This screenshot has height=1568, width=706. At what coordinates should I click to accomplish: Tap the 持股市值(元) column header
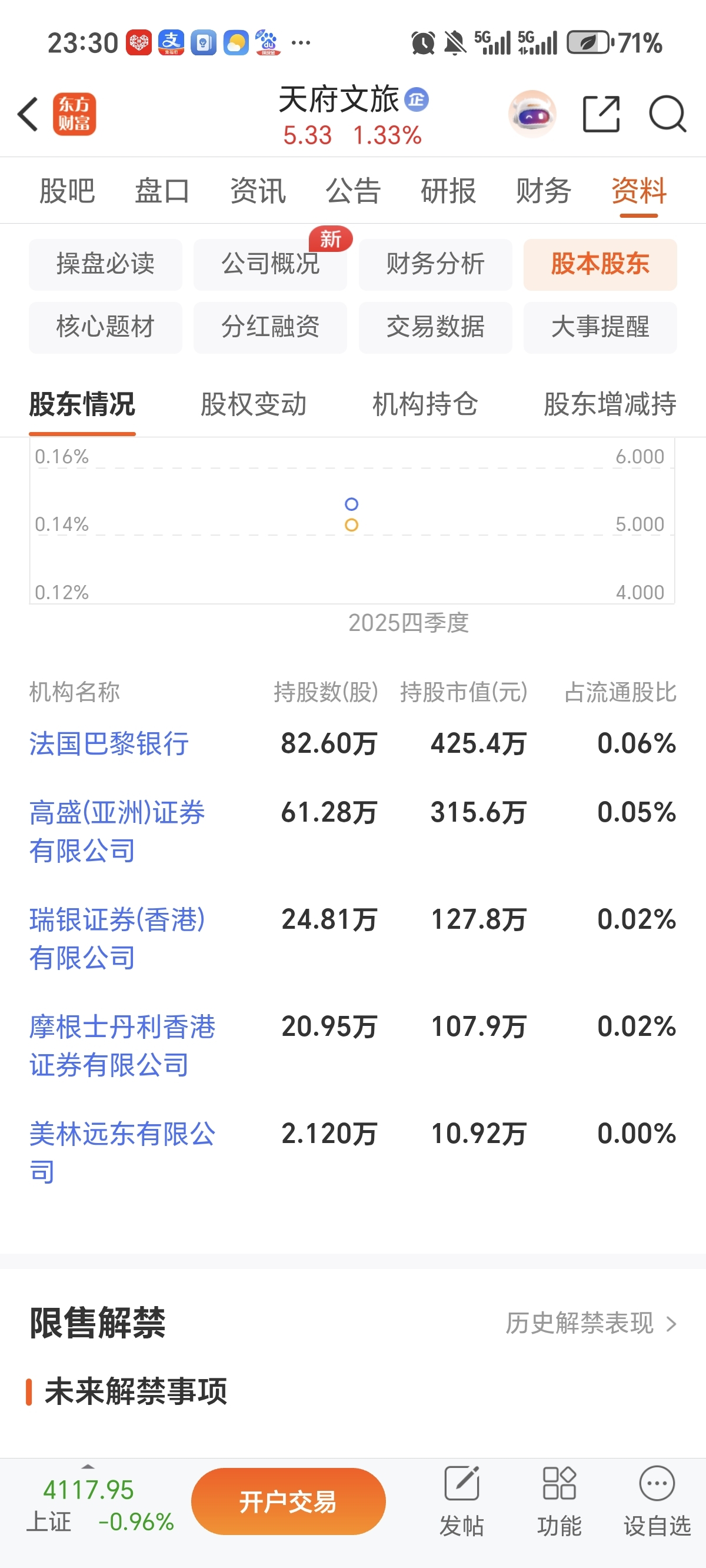(x=464, y=692)
